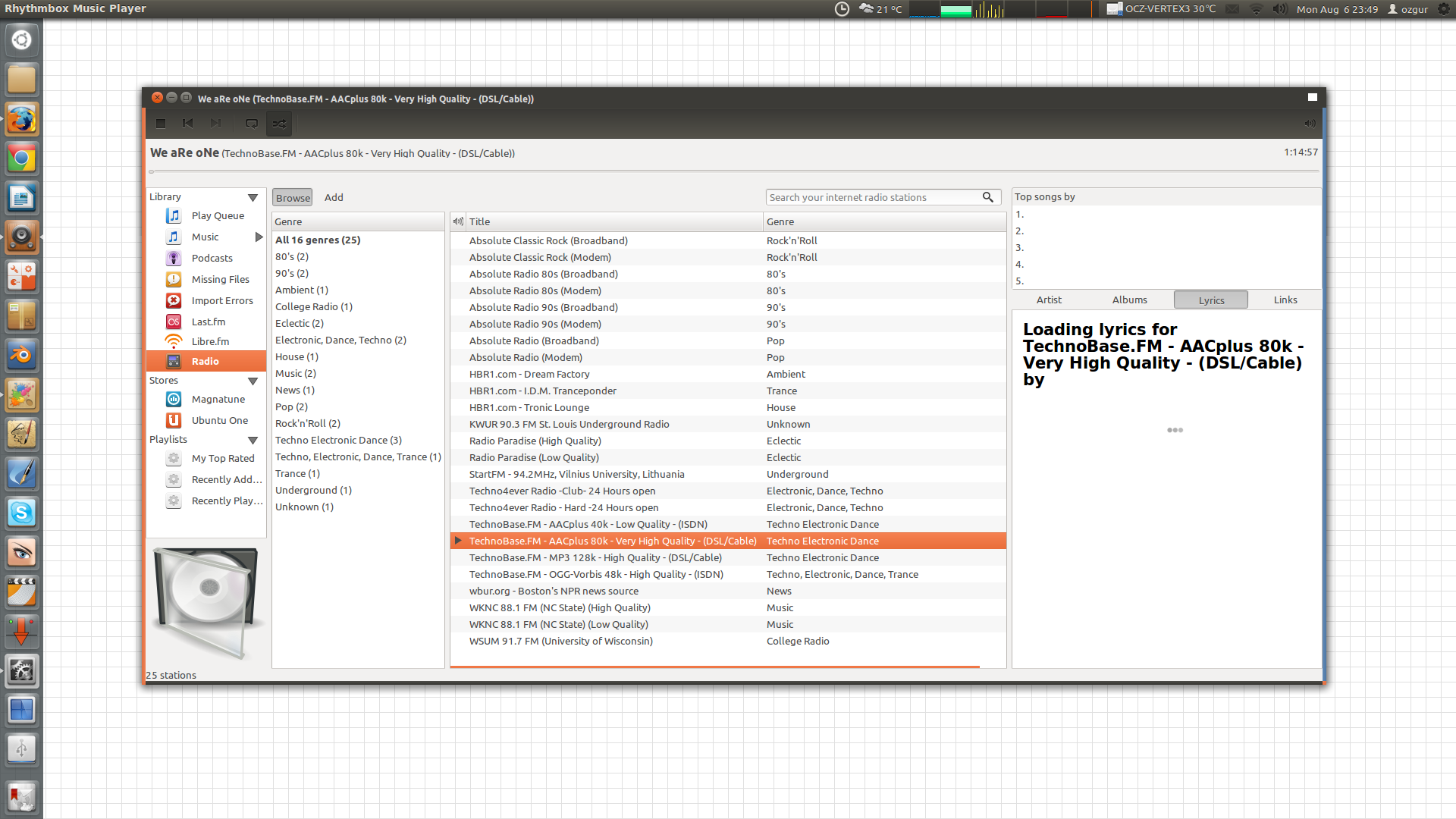The width and height of the screenshot is (1456, 819).
Task: Open the Magnatune store
Action: point(206,400)
